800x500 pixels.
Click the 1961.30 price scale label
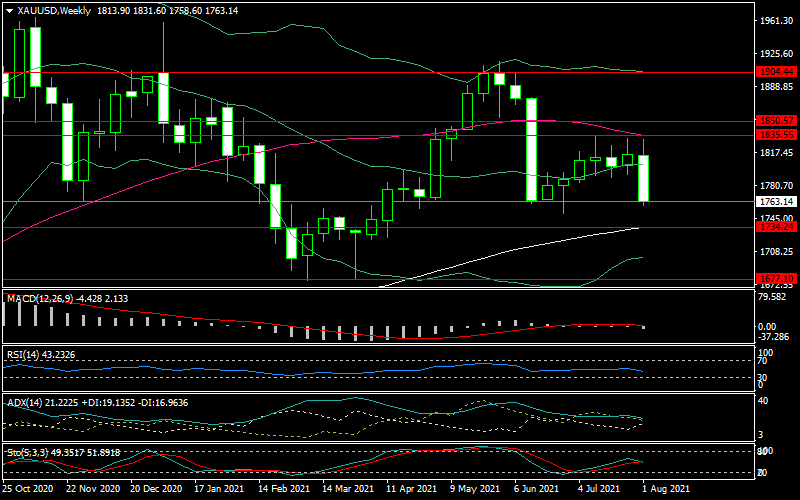tap(777, 21)
